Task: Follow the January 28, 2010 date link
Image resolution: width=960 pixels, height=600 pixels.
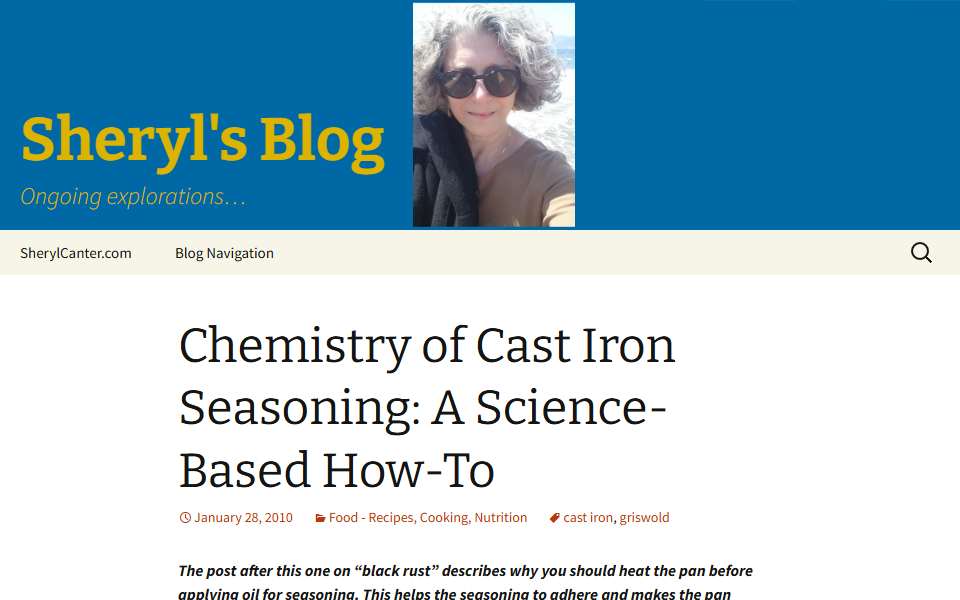Action: (x=243, y=518)
